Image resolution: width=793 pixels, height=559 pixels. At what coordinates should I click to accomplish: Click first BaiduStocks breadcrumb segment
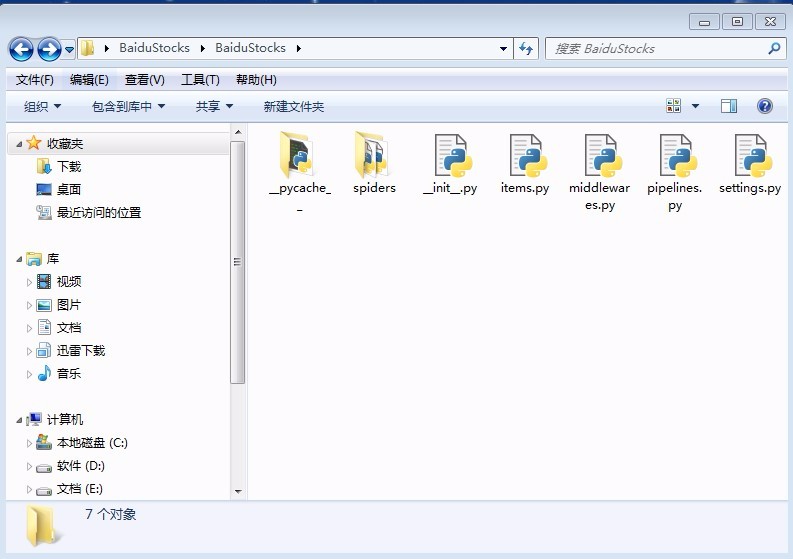154,48
